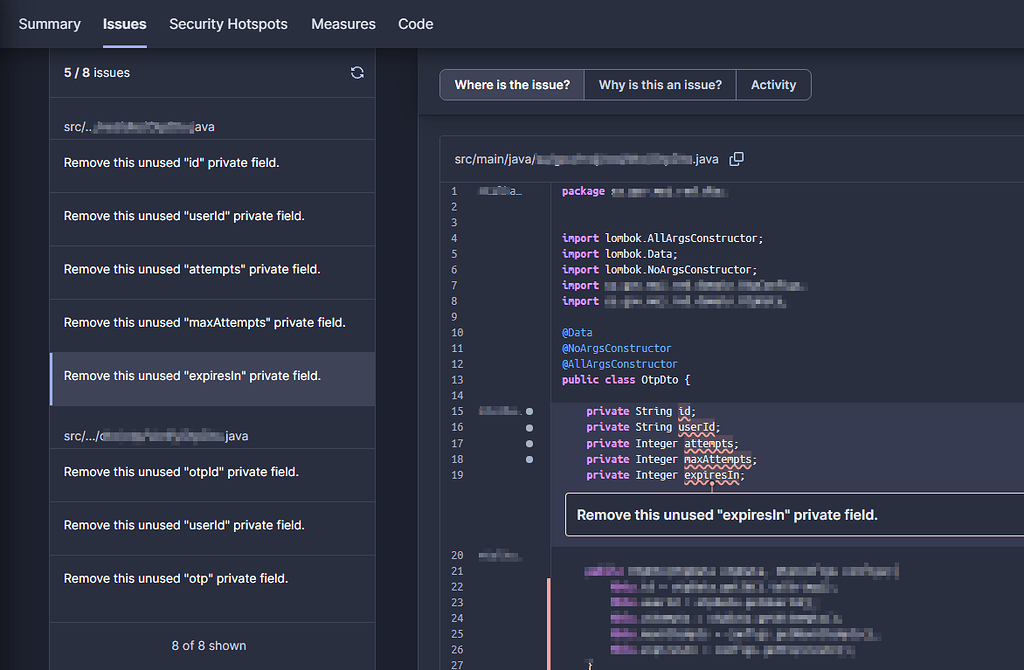Switch to the Security Hotspots tab
Screen dimensions: 1024x670
(228, 23)
